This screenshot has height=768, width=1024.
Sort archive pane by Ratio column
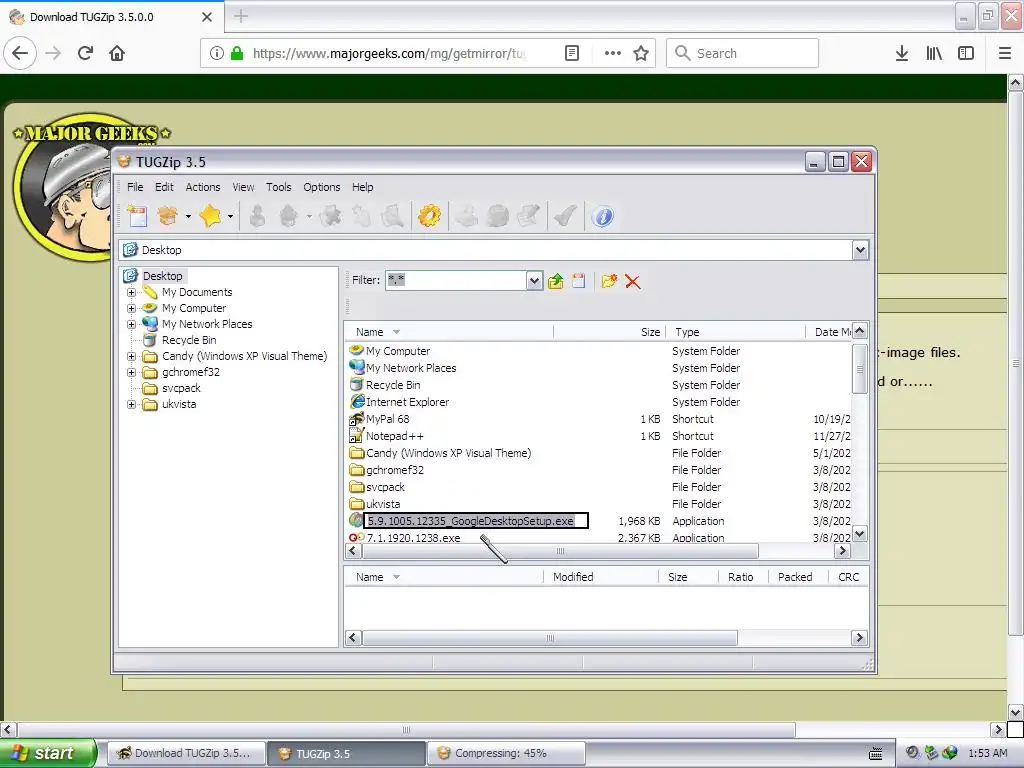click(743, 577)
